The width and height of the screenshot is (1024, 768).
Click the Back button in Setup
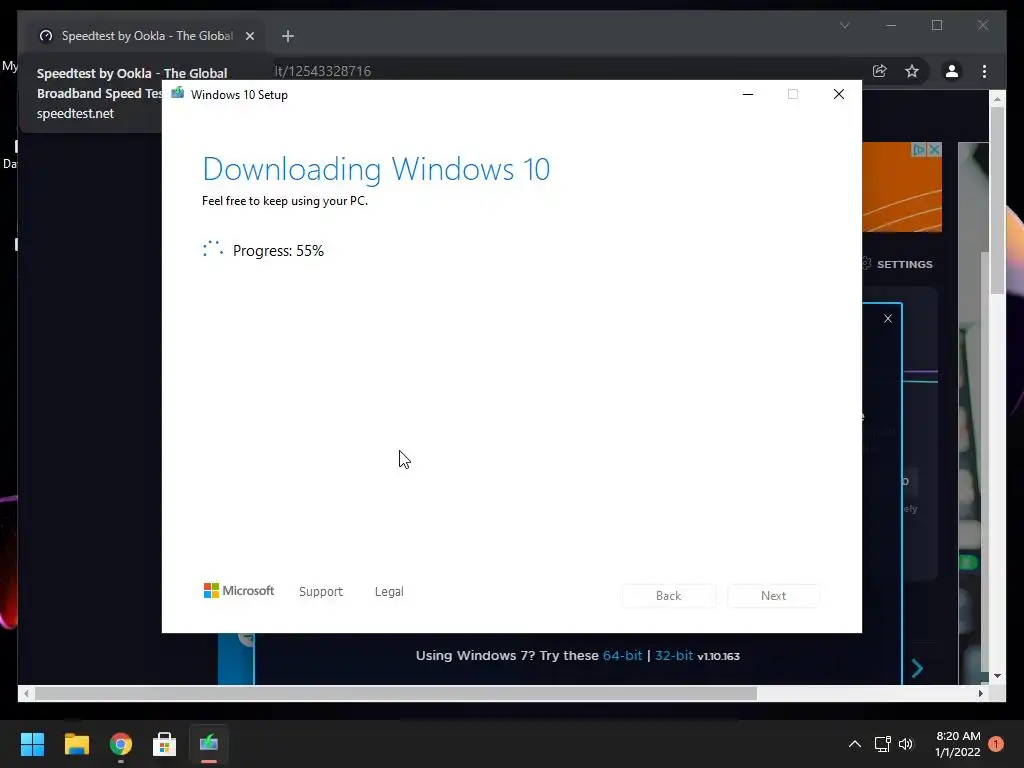pos(668,596)
